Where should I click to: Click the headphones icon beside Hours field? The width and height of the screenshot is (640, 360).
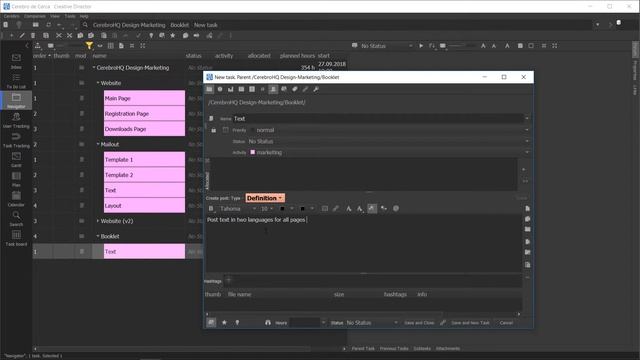268,322
